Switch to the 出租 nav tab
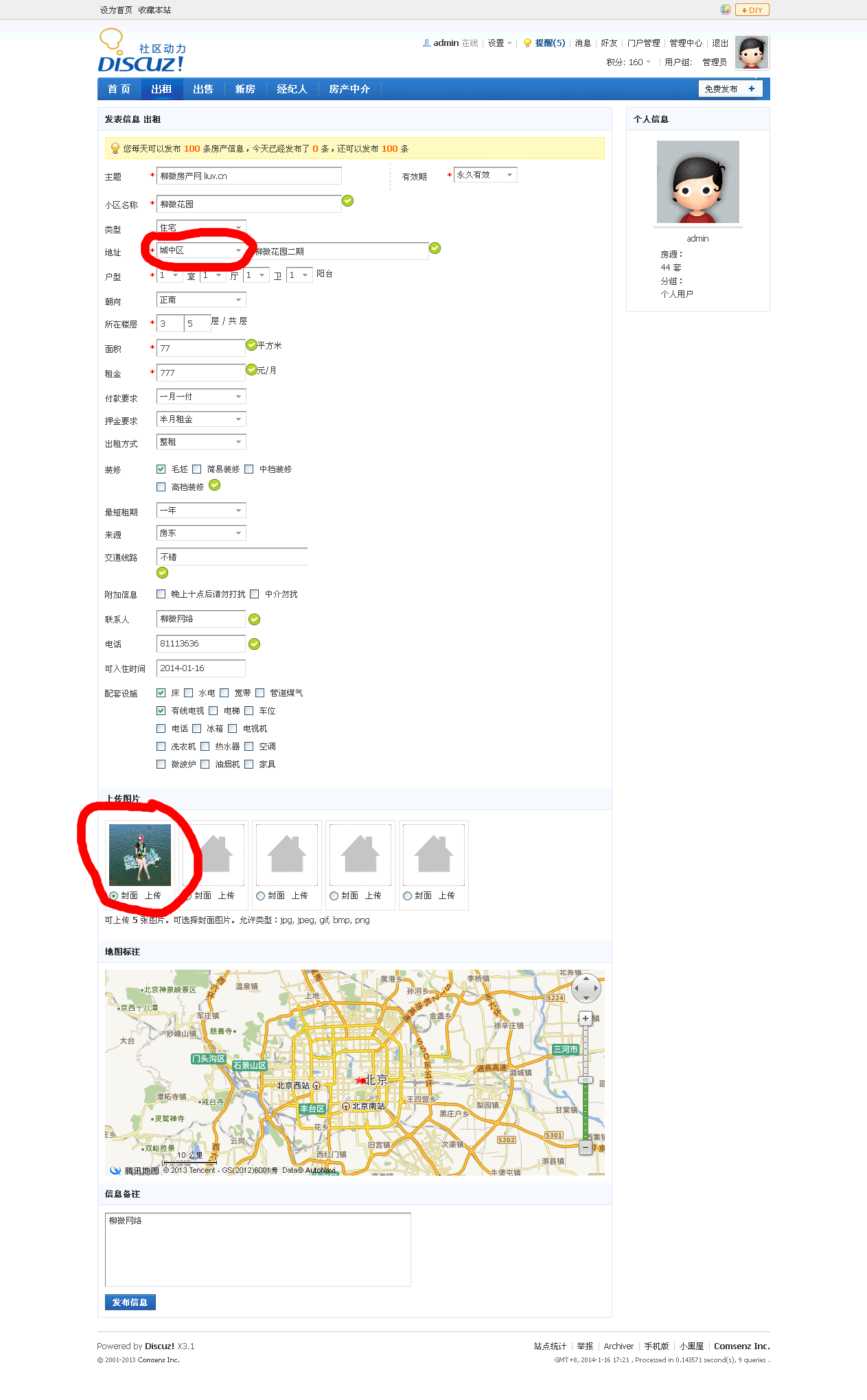 click(x=162, y=89)
